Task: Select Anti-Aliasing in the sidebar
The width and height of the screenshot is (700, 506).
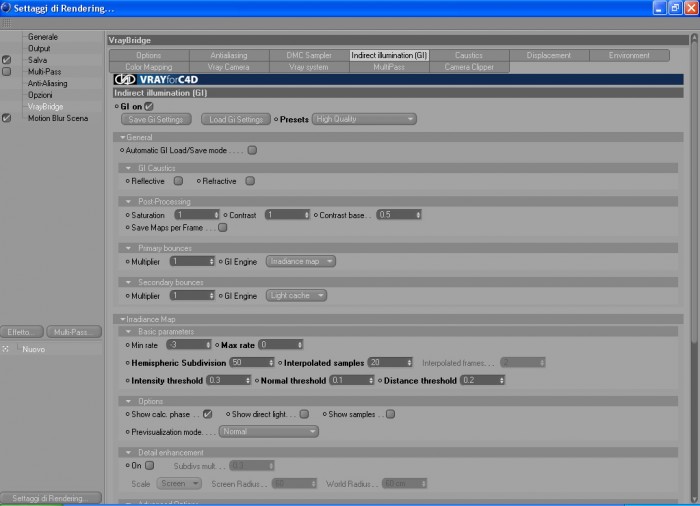Action: click(47, 83)
